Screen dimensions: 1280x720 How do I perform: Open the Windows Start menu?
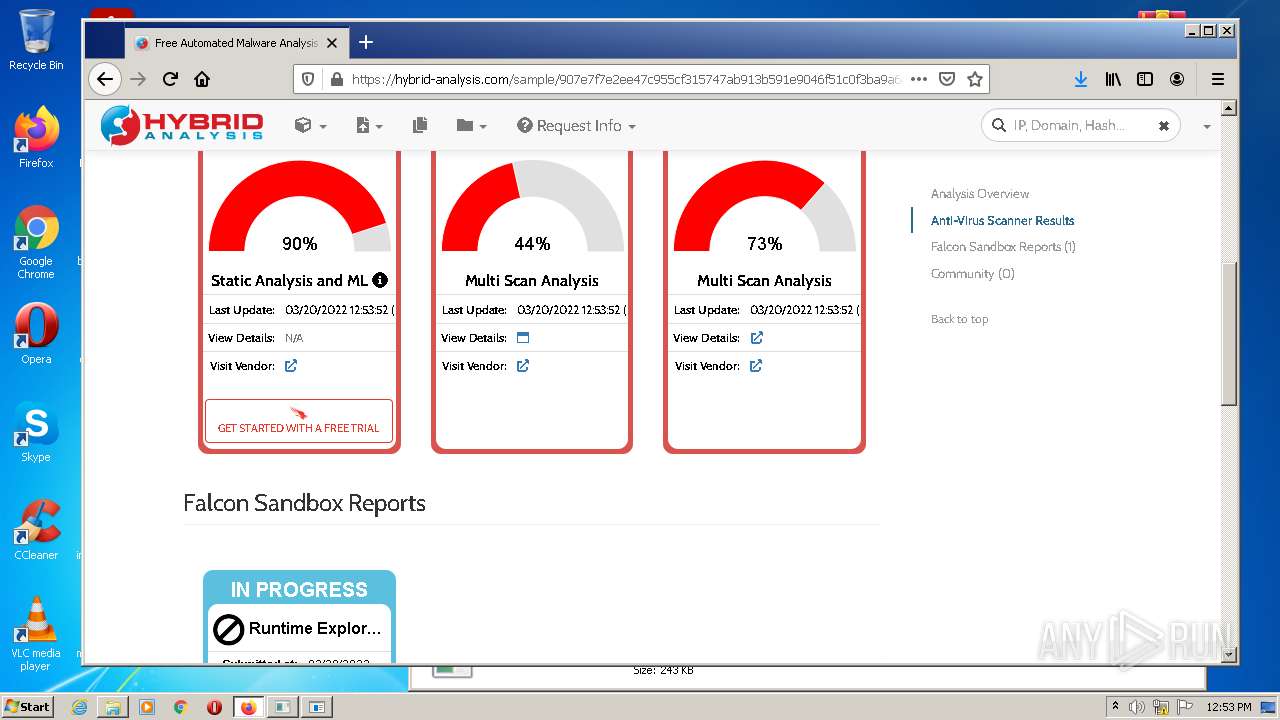pos(28,706)
